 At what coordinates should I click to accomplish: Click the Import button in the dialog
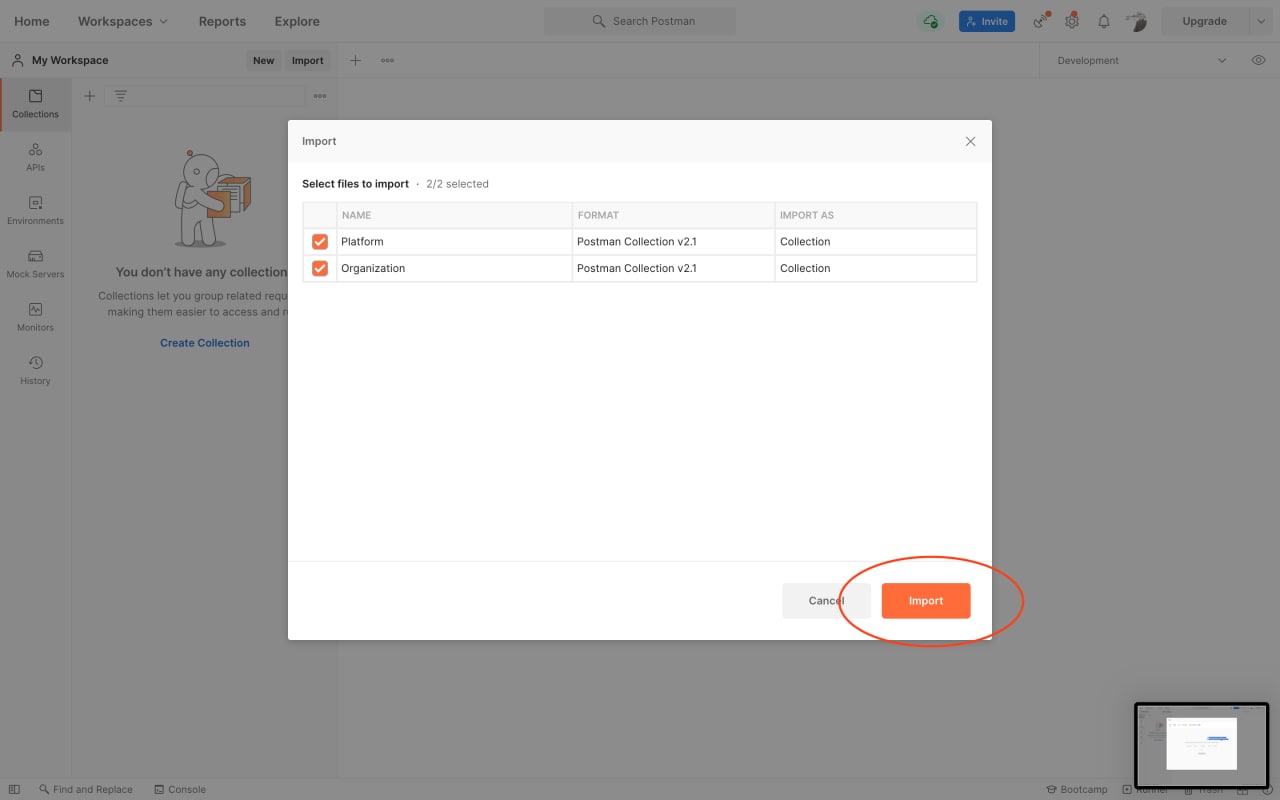pyautogui.click(x=926, y=601)
